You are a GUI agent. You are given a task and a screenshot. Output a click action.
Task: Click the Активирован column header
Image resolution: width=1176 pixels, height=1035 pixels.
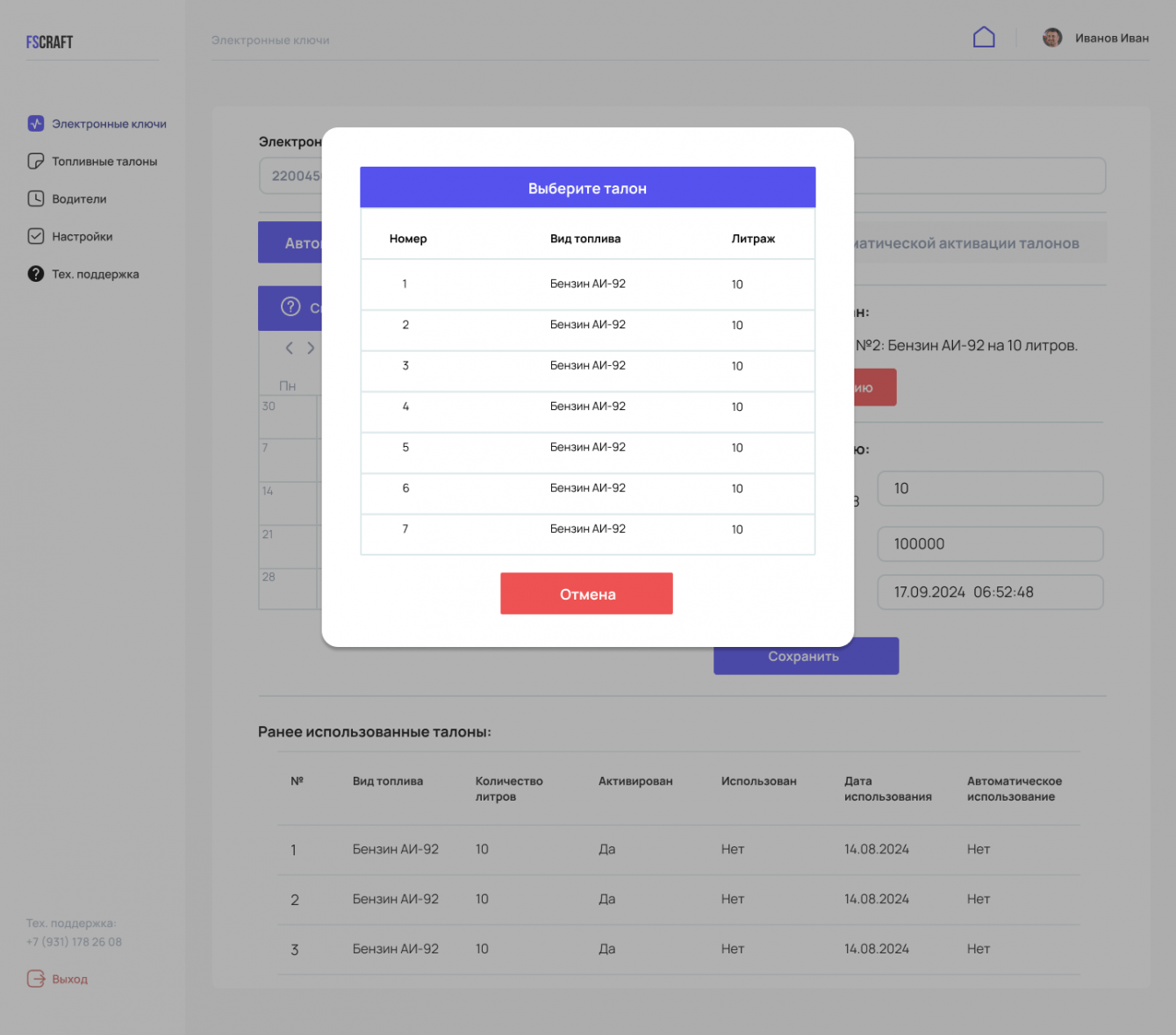[635, 781]
